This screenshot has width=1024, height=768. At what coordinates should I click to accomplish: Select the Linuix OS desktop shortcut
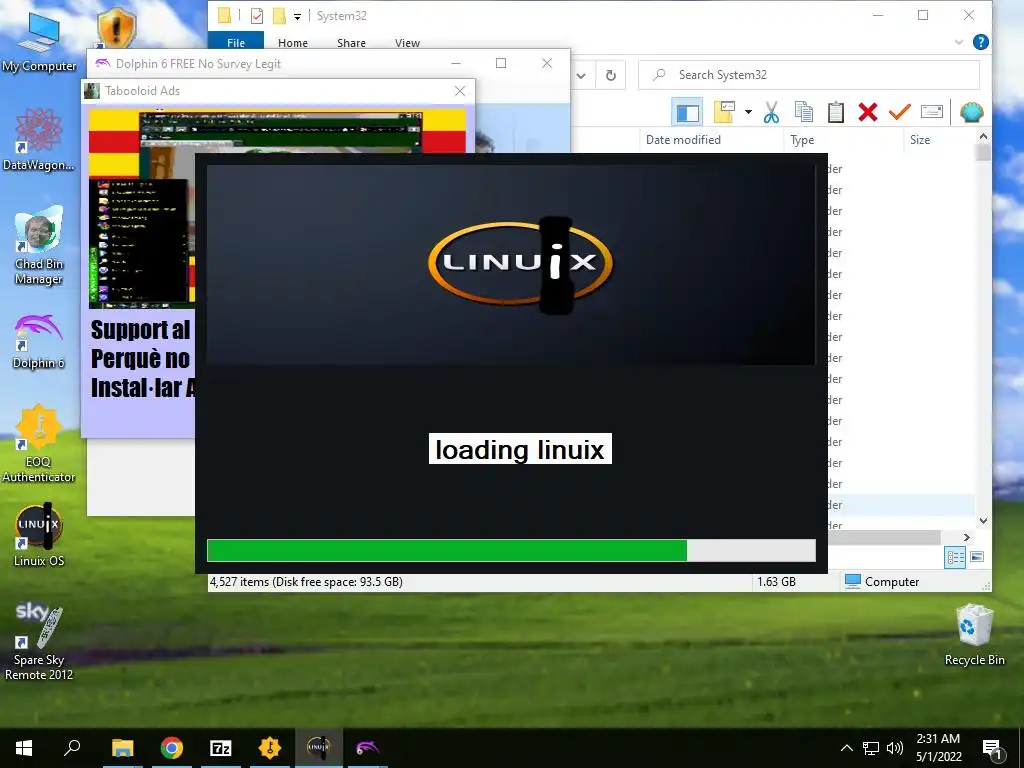tap(39, 535)
